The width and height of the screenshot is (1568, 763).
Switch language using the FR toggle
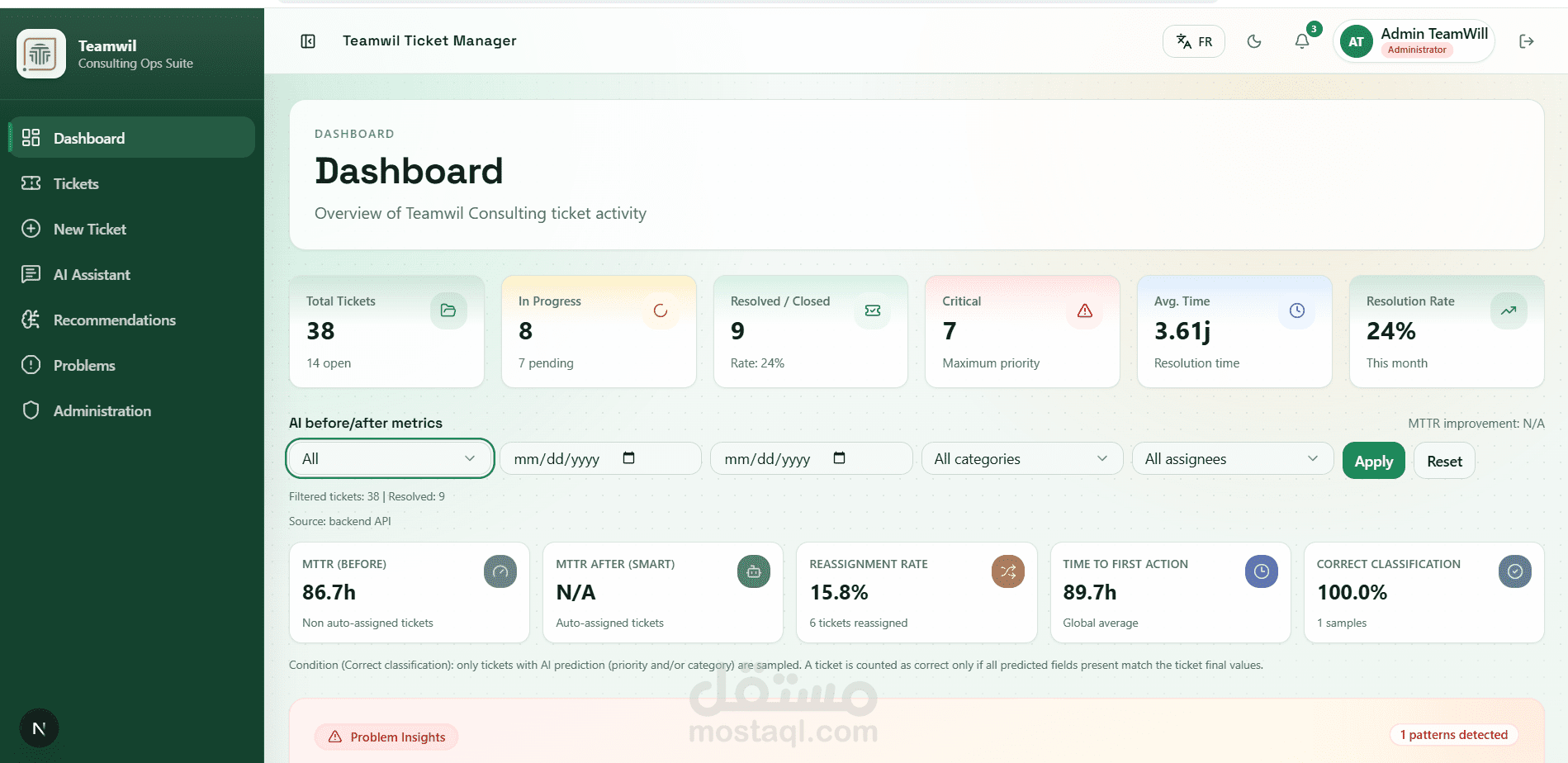coord(1194,41)
